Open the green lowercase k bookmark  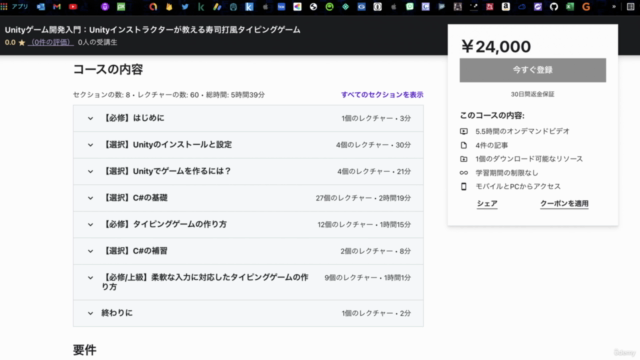pyautogui.click(x=201, y=7)
